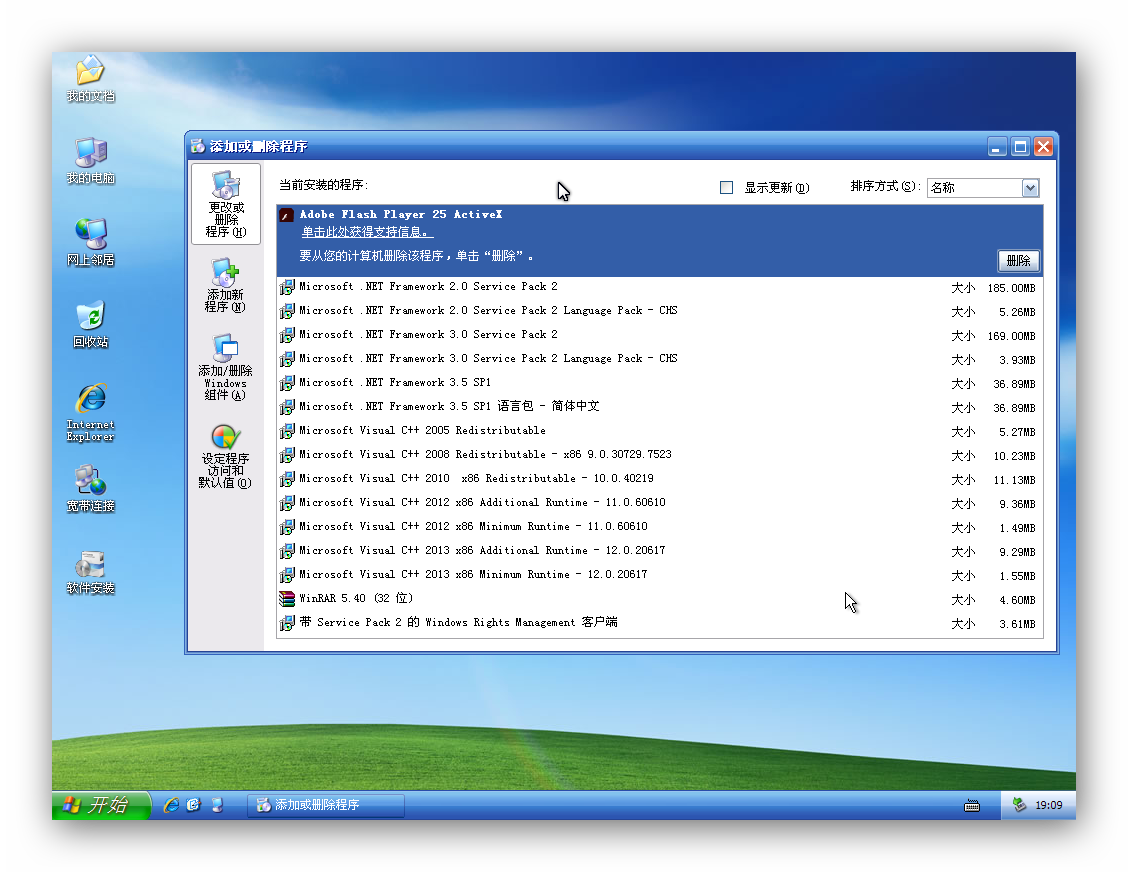The width and height of the screenshot is (1128, 872).
Task: Click the WinRAR 5.40 program icon
Action: tap(287, 599)
